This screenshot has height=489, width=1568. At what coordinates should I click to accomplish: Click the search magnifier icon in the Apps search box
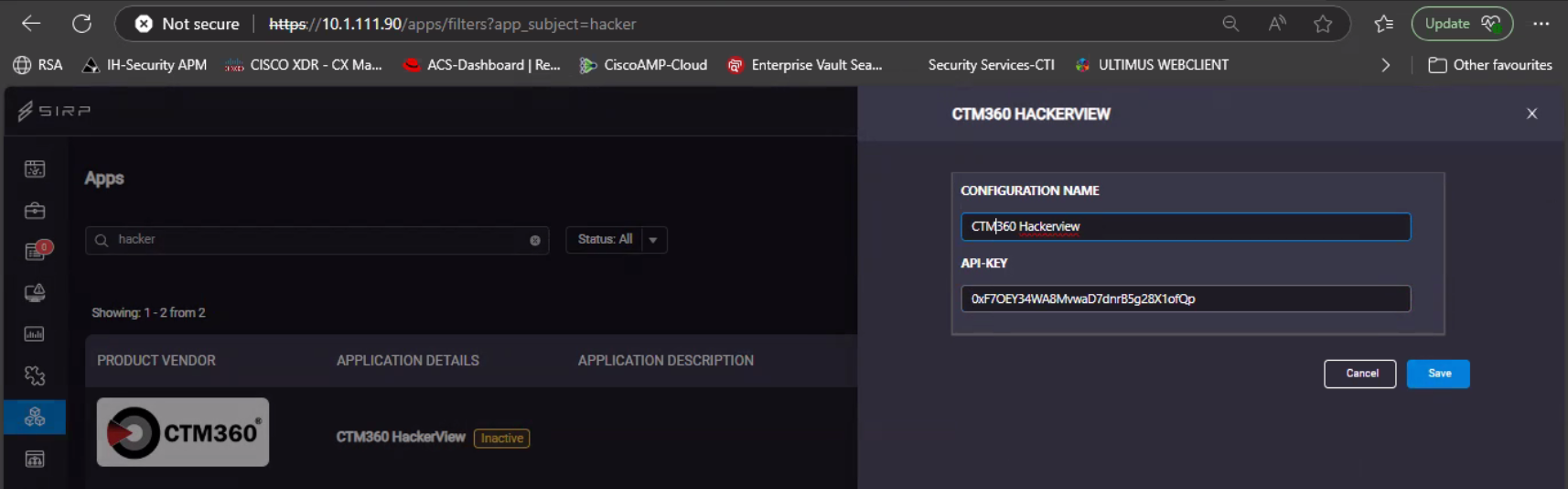coord(102,240)
